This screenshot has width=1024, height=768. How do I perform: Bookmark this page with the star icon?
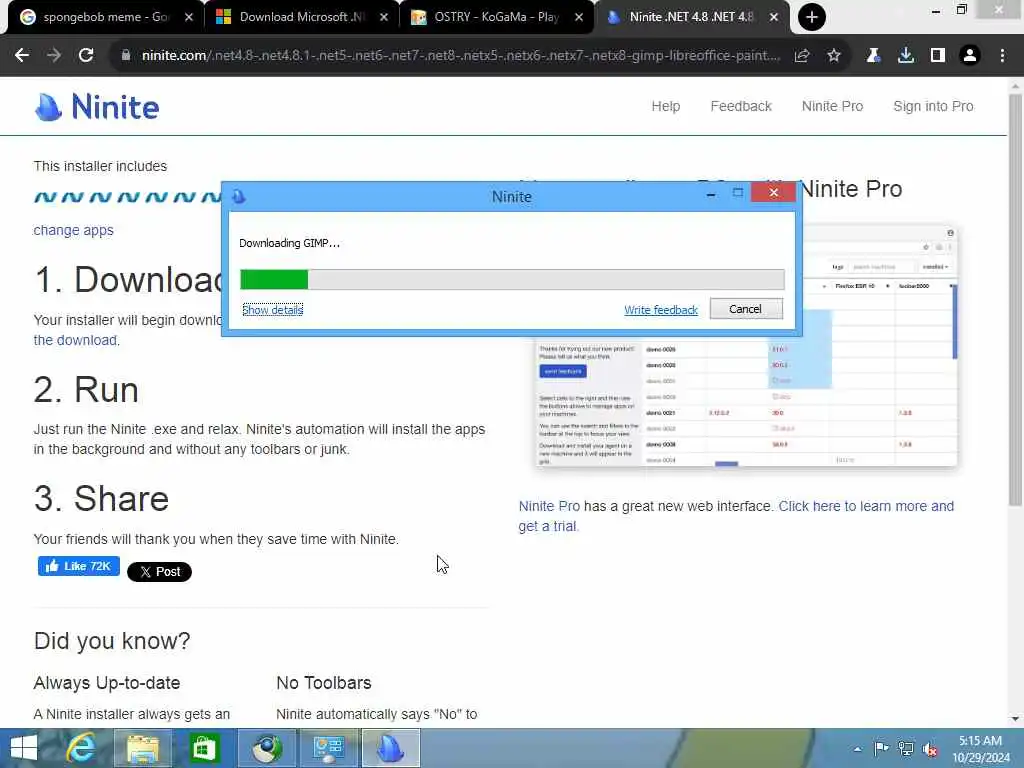(834, 56)
